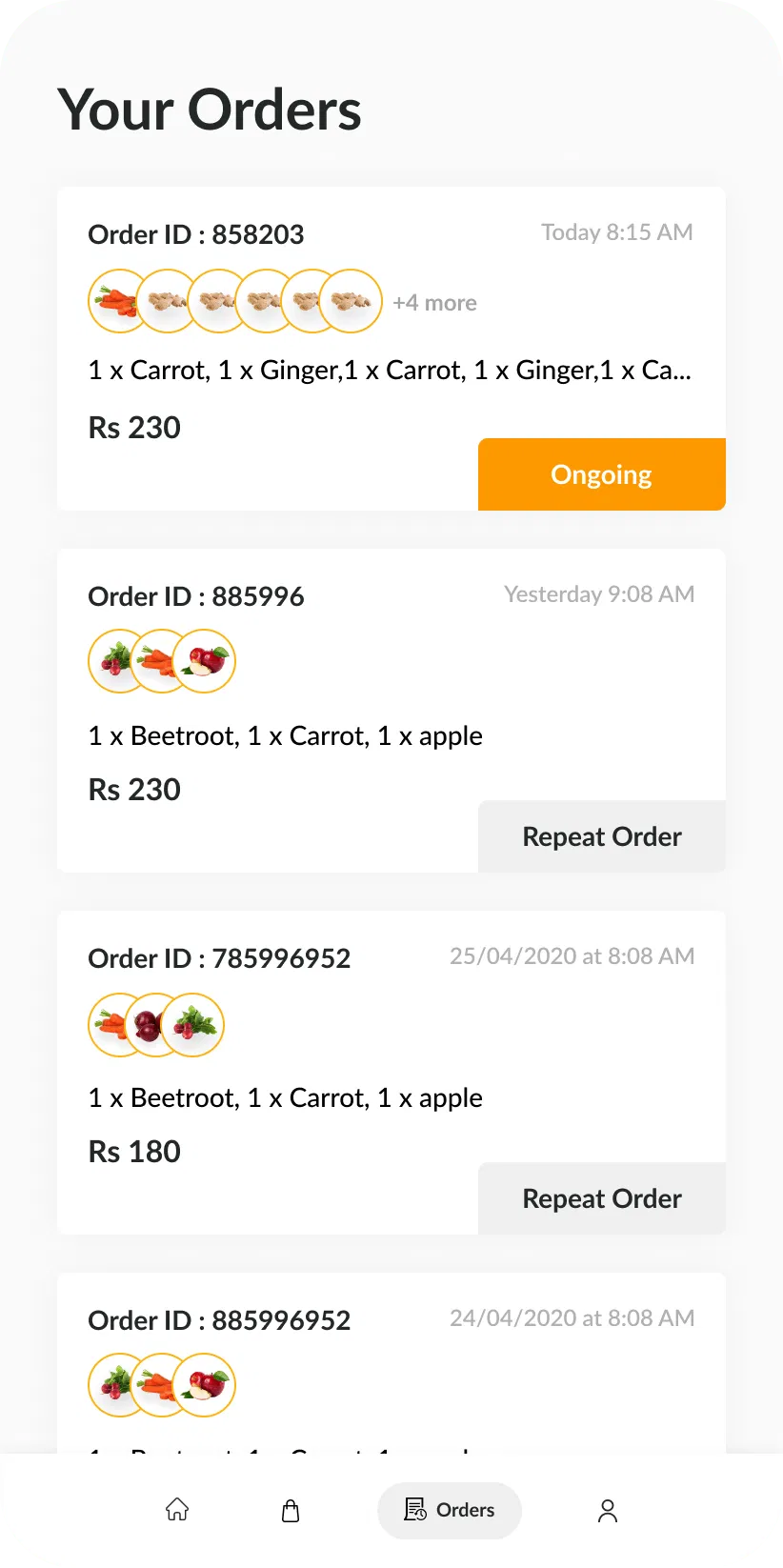This screenshot has width=783, height=1568.
Task: Open the Home tab icon
Action: coord(177,1510)
